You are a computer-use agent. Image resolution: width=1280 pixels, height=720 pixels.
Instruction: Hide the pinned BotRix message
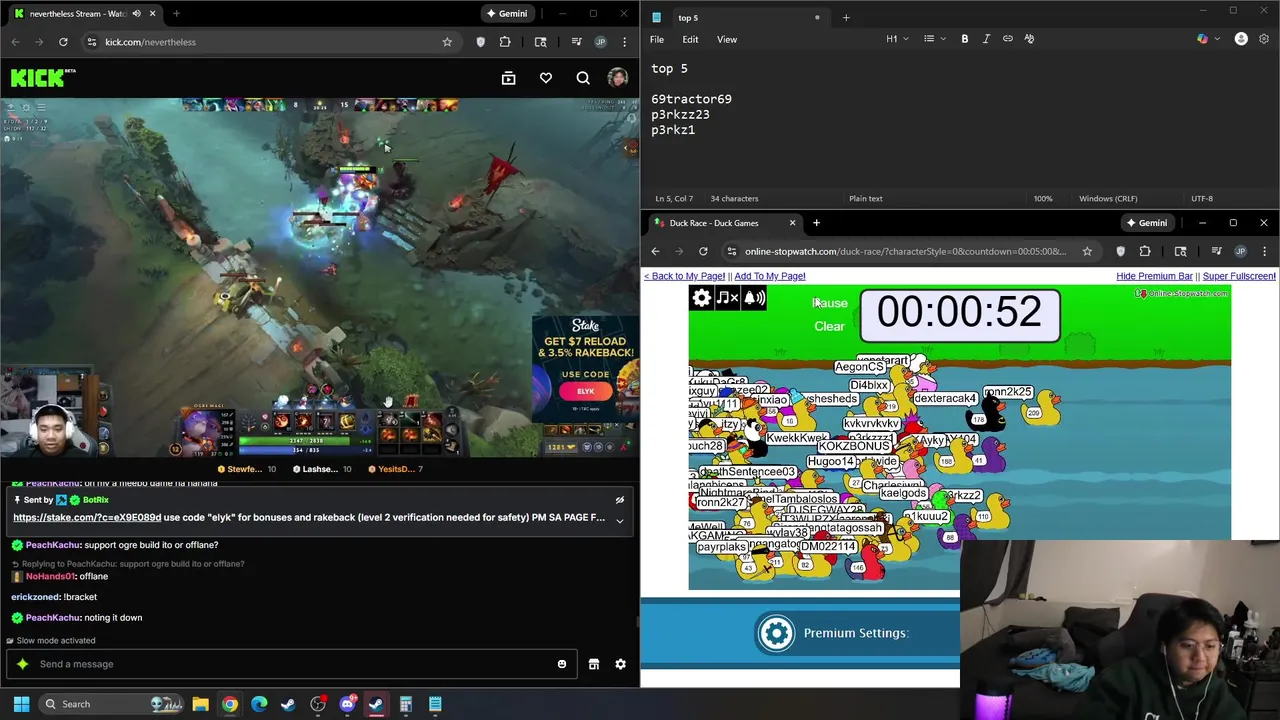coord(619,500)
